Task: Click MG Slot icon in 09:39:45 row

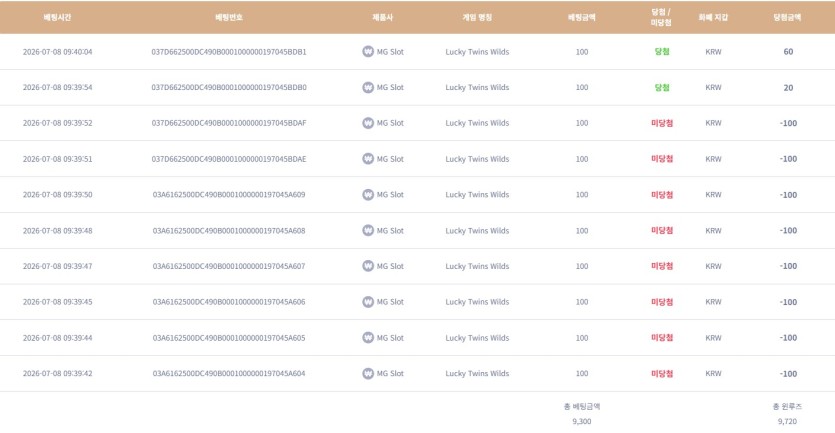Action: click(x=368, y=302)
